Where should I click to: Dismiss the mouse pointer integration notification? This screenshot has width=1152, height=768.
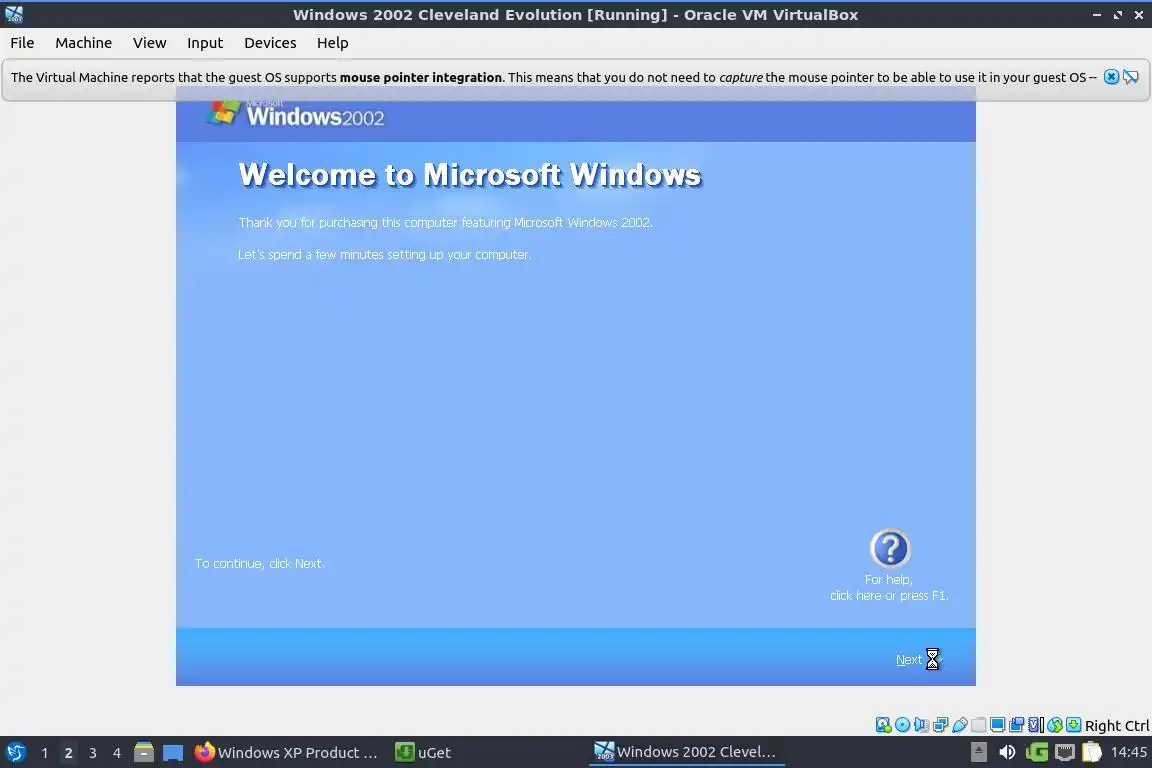pos(1112,77)
